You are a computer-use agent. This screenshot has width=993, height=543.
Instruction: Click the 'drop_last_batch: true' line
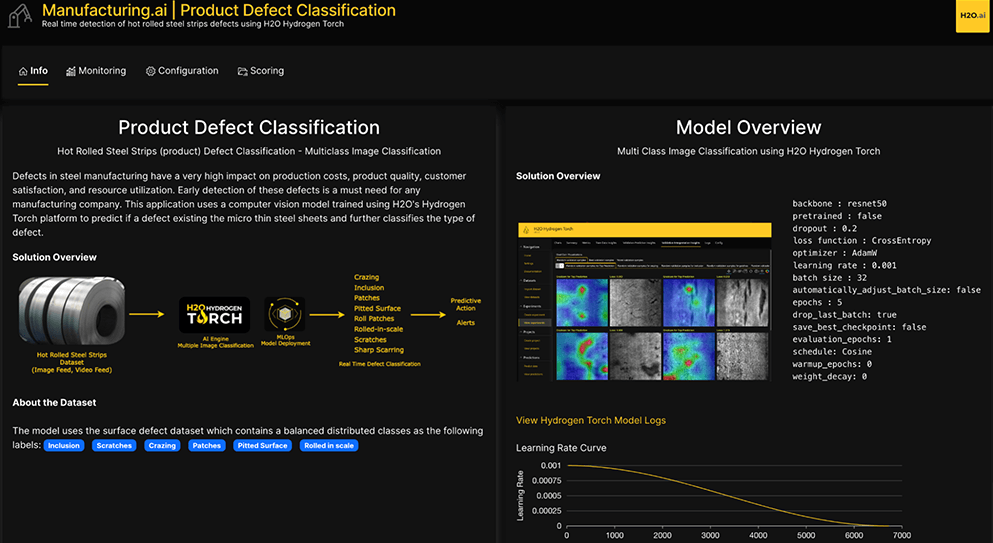(844, 314)
